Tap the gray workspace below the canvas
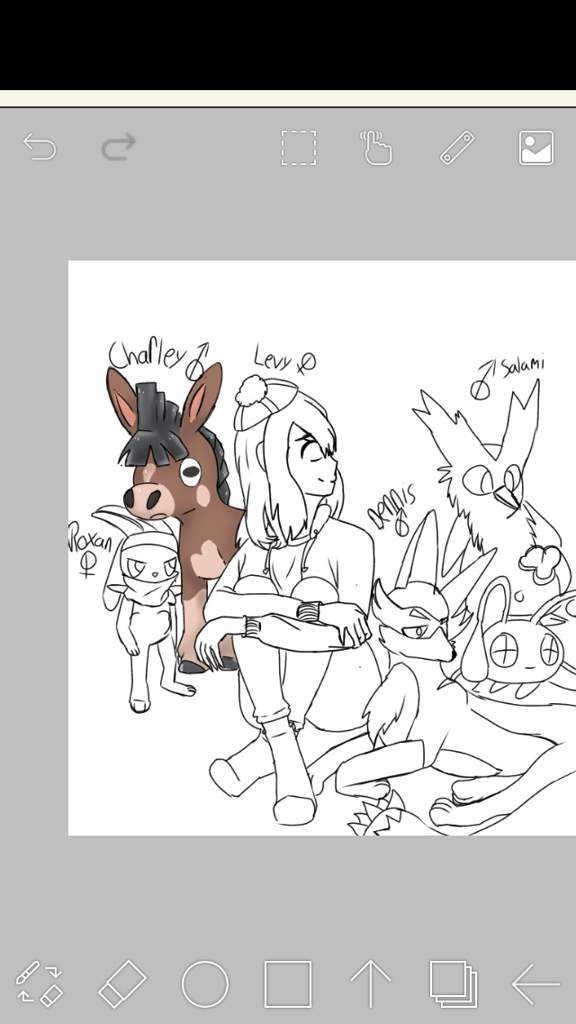This screenshot has width=576, height=1024. (x=288, y=895)
